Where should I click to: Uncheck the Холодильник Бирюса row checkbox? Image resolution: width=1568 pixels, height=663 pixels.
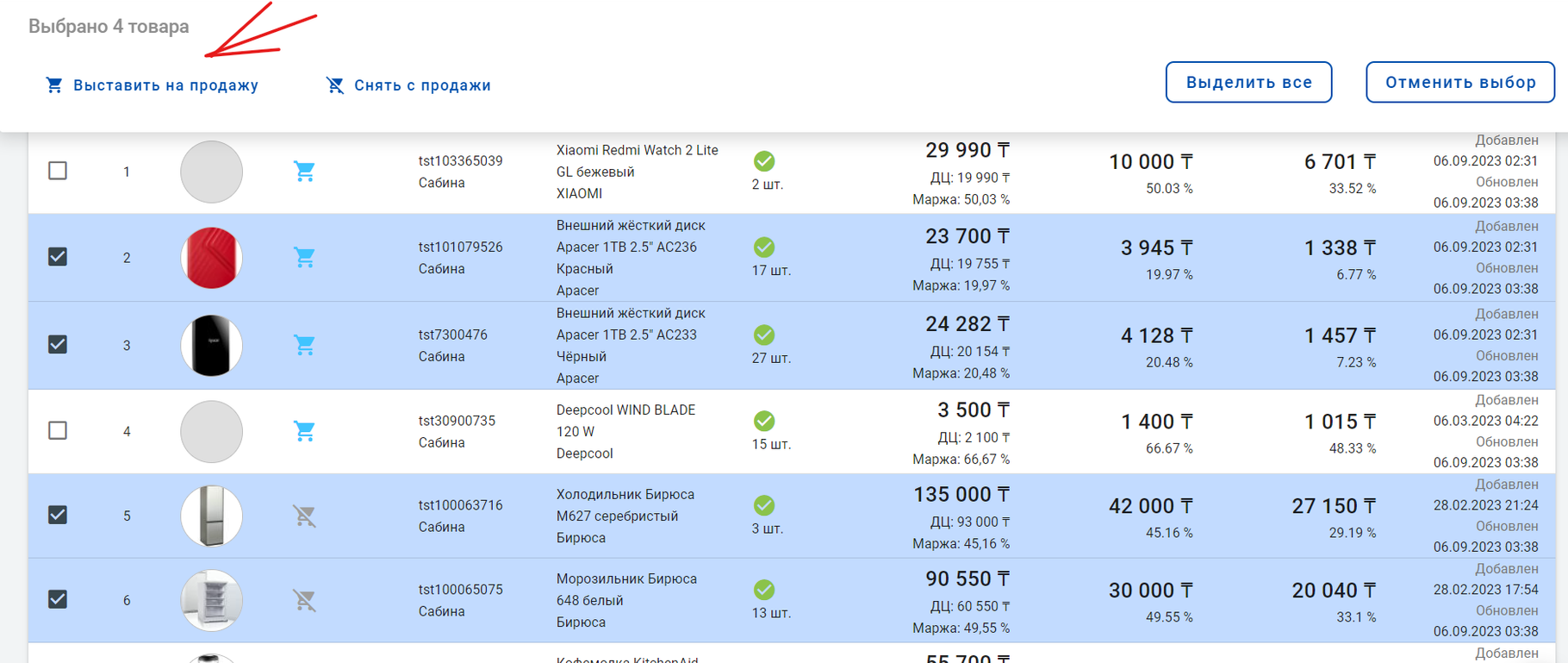[58, 515]
